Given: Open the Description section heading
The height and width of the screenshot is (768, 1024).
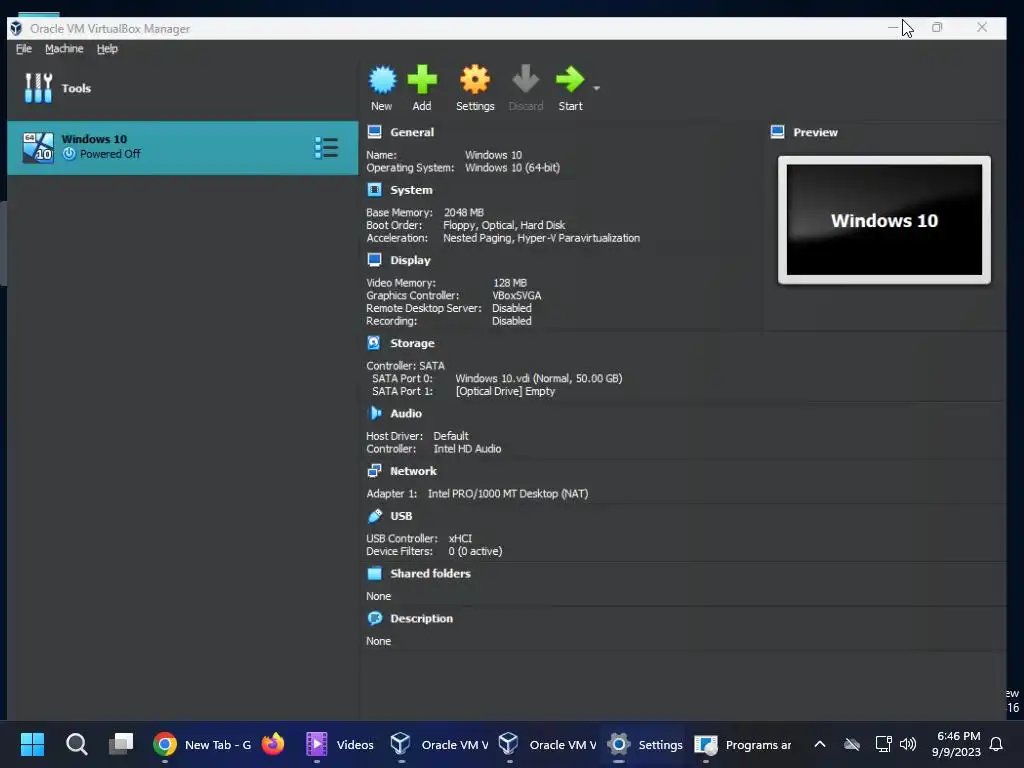Looking at the screenshot, I should (421, 618).
